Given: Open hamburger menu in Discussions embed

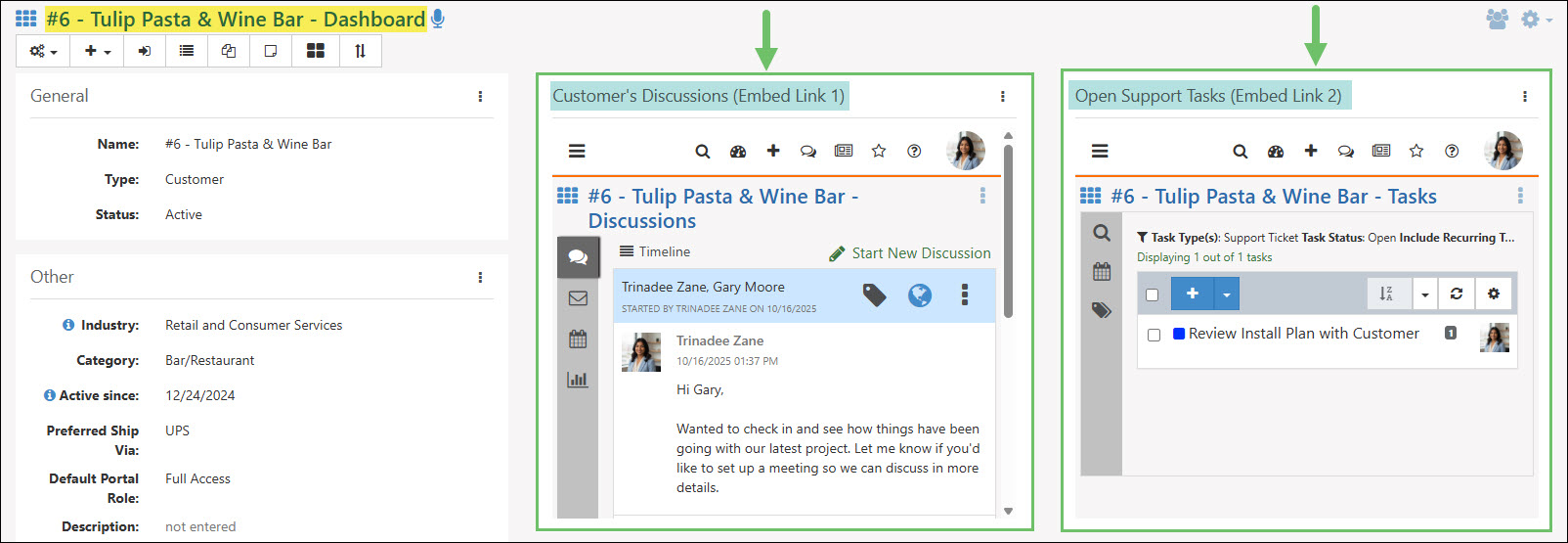Looking at the screenshot, I should tap(577, 151).
